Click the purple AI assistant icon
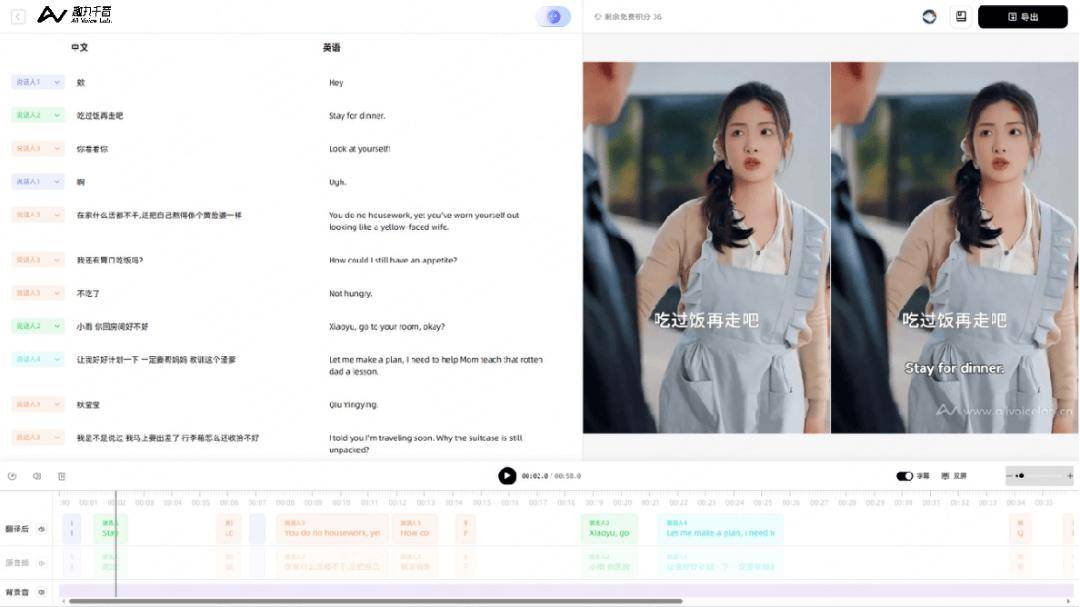Image resolution: width=1080 pixels, height=607 pixels. pos(553,16)
